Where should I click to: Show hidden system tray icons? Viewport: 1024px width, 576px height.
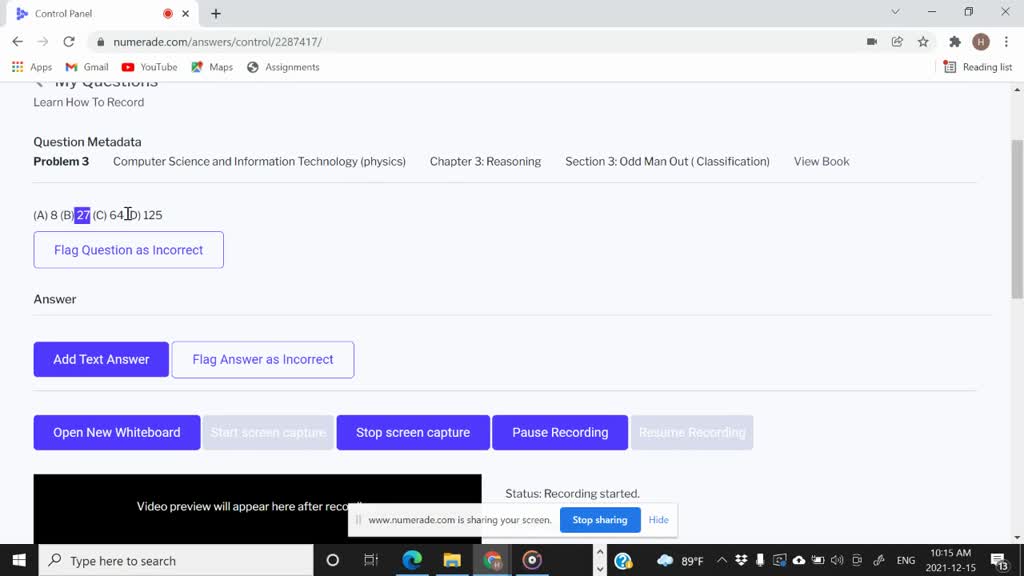[x=722, y=561]
